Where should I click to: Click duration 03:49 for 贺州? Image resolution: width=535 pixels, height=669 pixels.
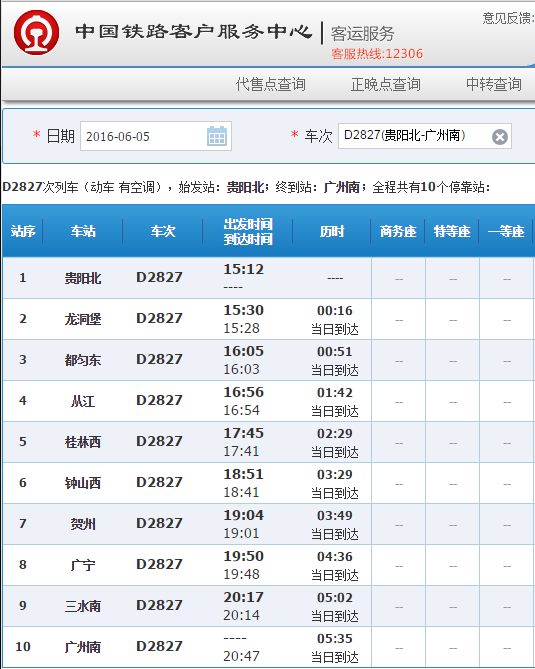[x=334, y=515]
